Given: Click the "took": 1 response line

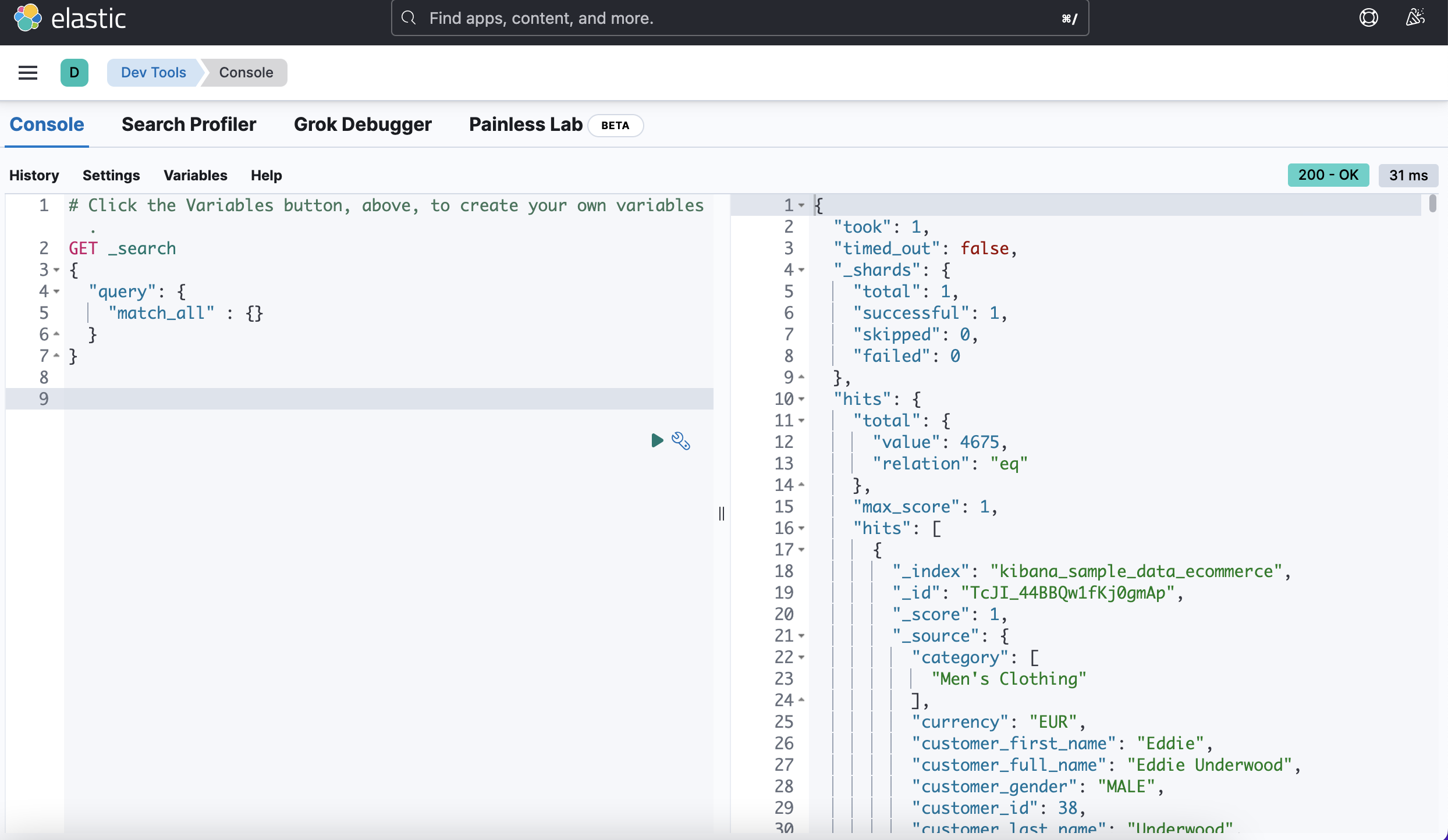Looking at the screenshot, I should coord(881,227).
